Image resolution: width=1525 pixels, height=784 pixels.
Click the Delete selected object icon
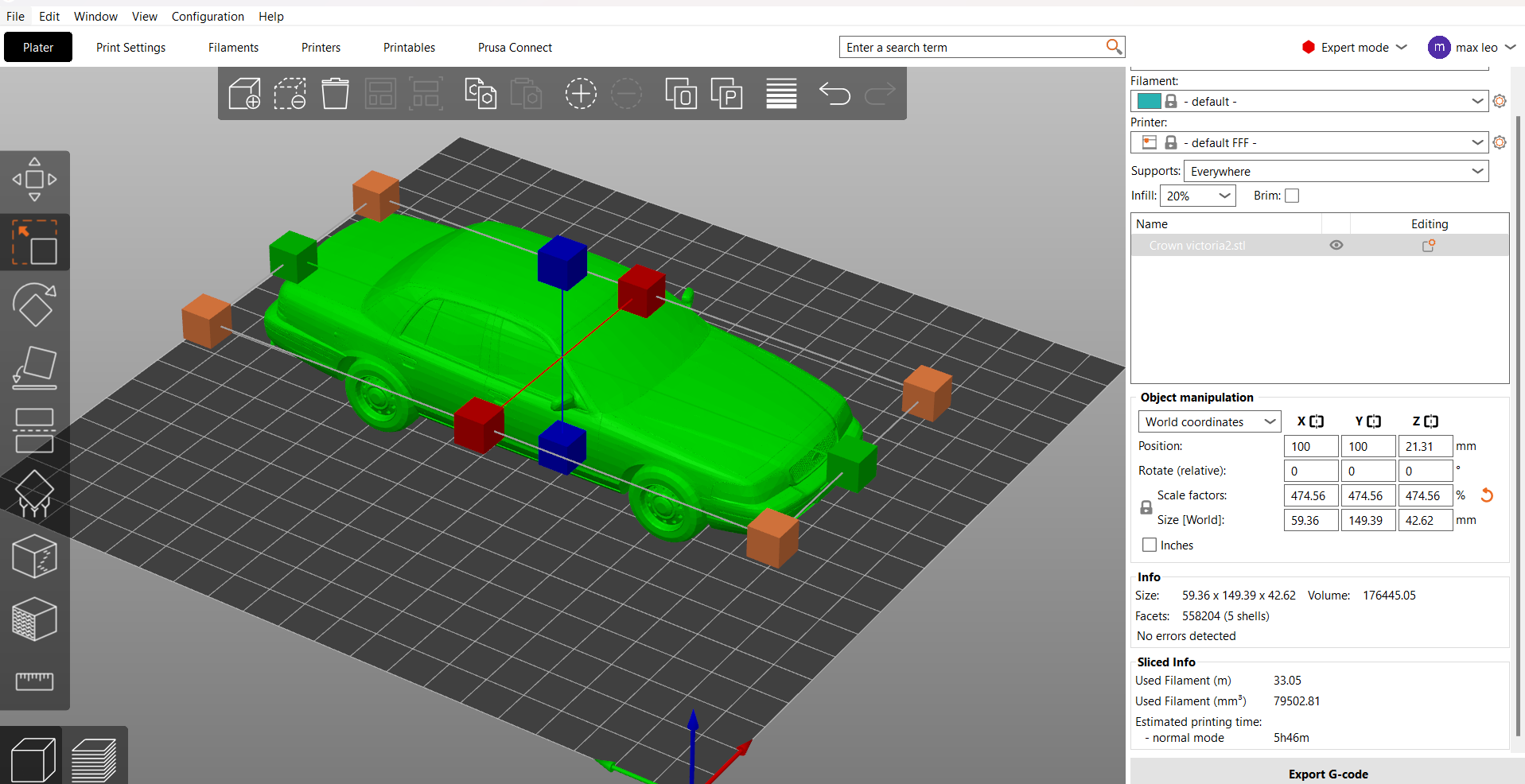(x=290, y=94)
